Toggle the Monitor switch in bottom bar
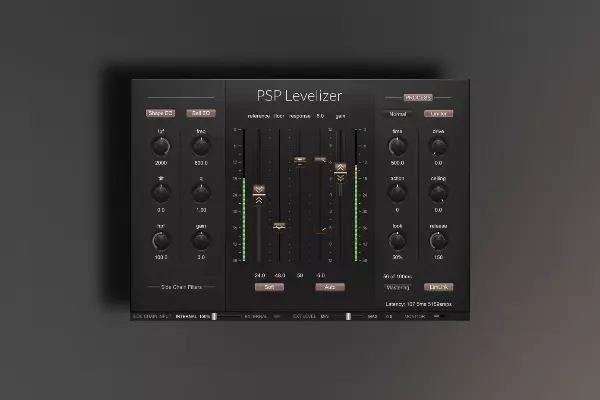The width and height of the screenshot is (600, 400). 439,317
